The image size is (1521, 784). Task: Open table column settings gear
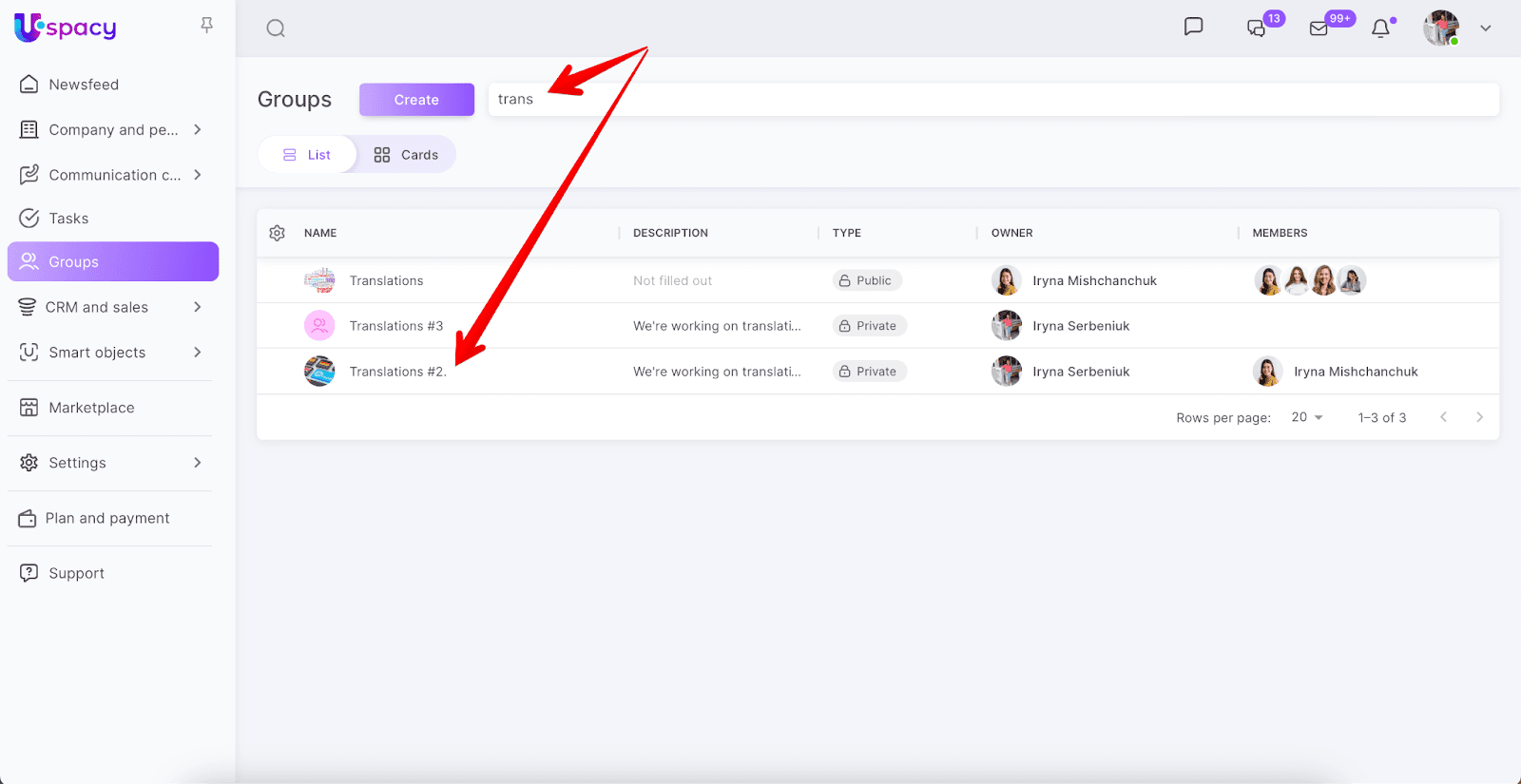pyautogui.click(x=278, y=233)
